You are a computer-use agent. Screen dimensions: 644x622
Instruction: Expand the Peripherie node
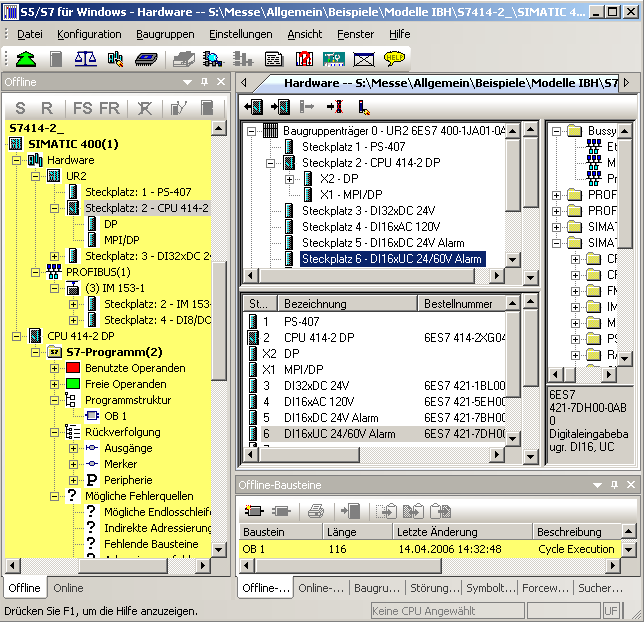(73, 480)
